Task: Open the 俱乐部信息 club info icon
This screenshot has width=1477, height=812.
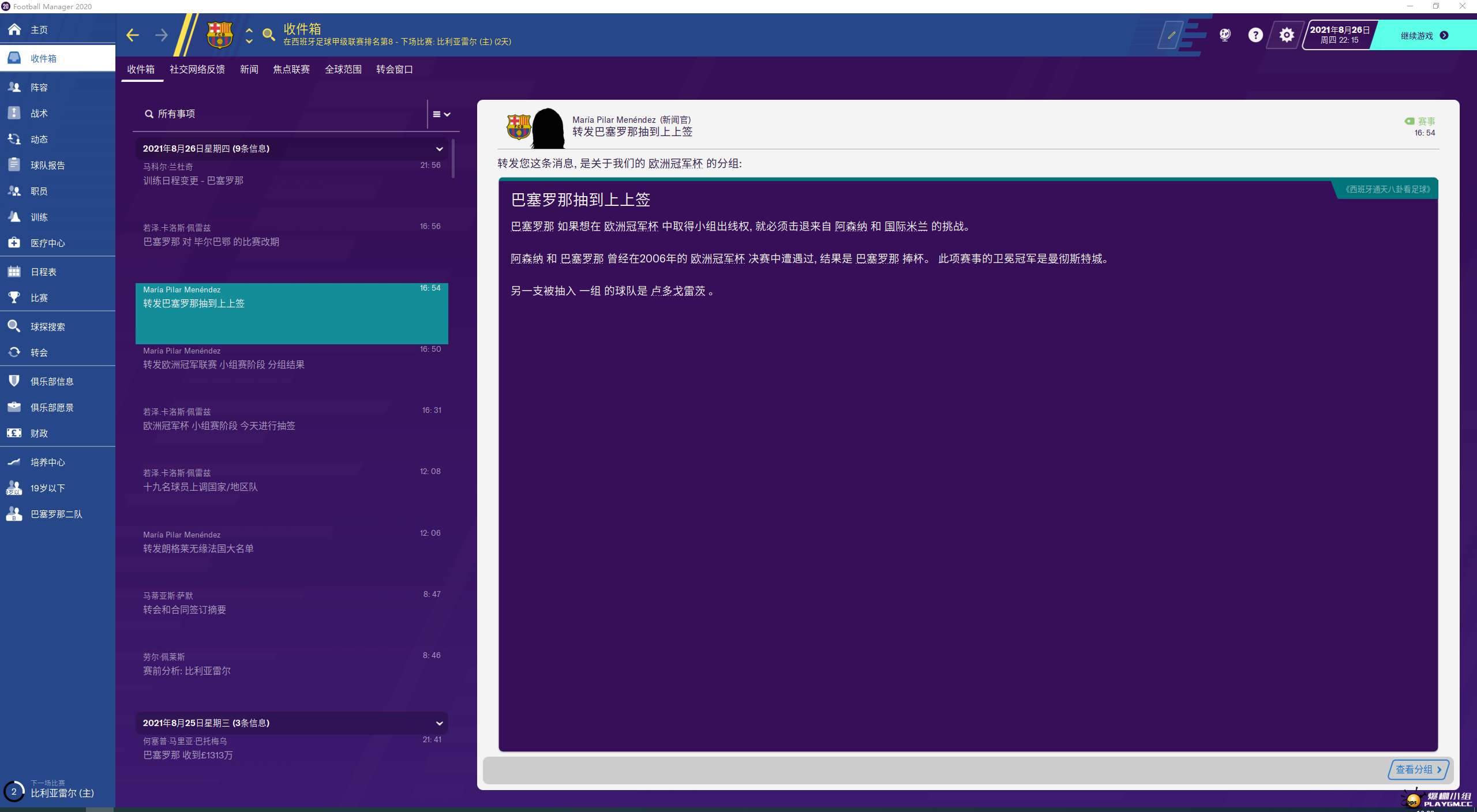Action: tap(14, 381)
